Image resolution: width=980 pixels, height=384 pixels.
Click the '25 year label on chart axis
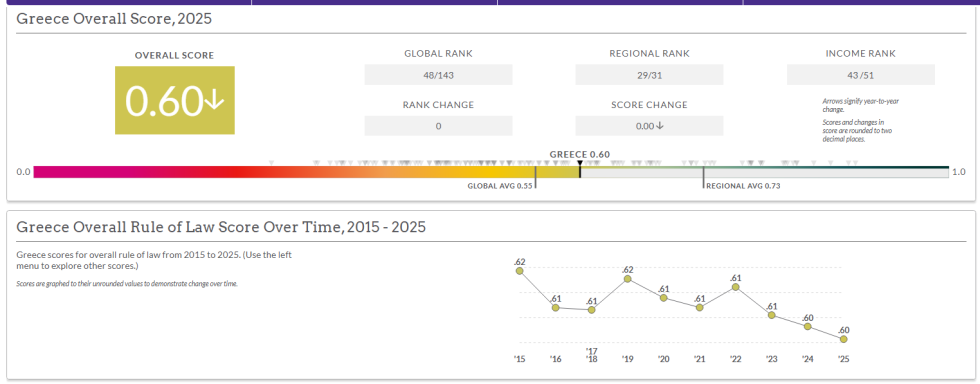[844, 360]
